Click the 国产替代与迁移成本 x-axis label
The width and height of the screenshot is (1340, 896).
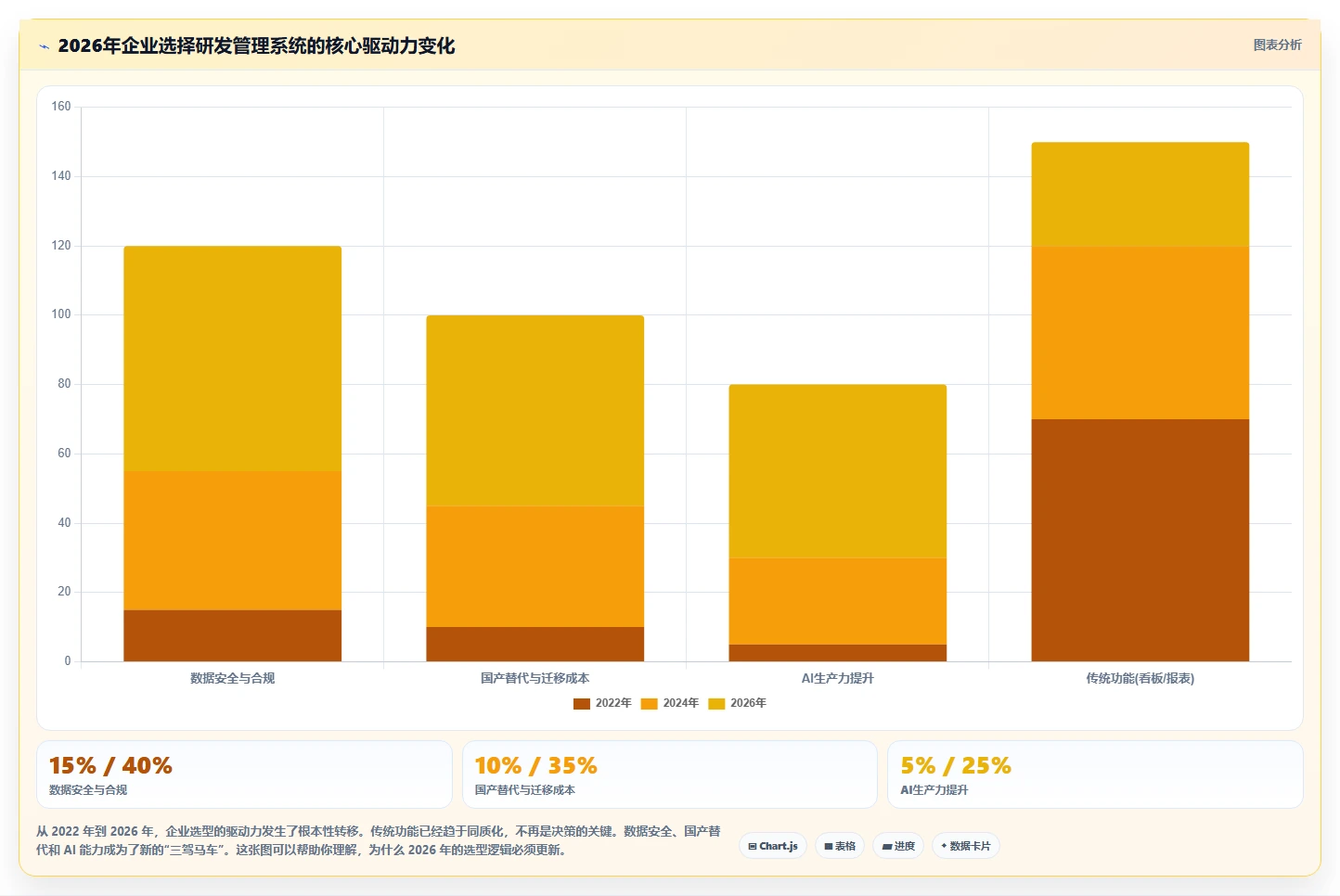[x=535, y=678]
